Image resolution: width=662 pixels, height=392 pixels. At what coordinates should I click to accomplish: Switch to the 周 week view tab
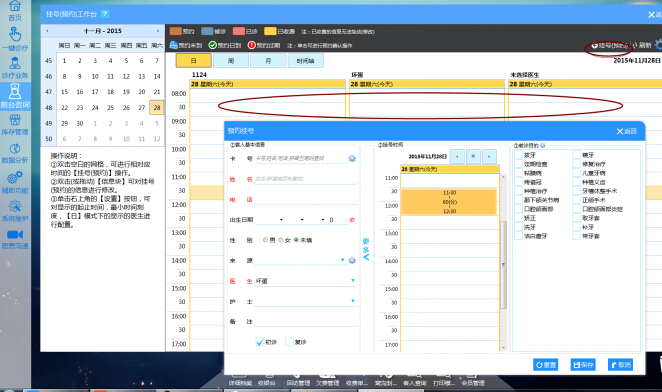click(x=231, y=61)
